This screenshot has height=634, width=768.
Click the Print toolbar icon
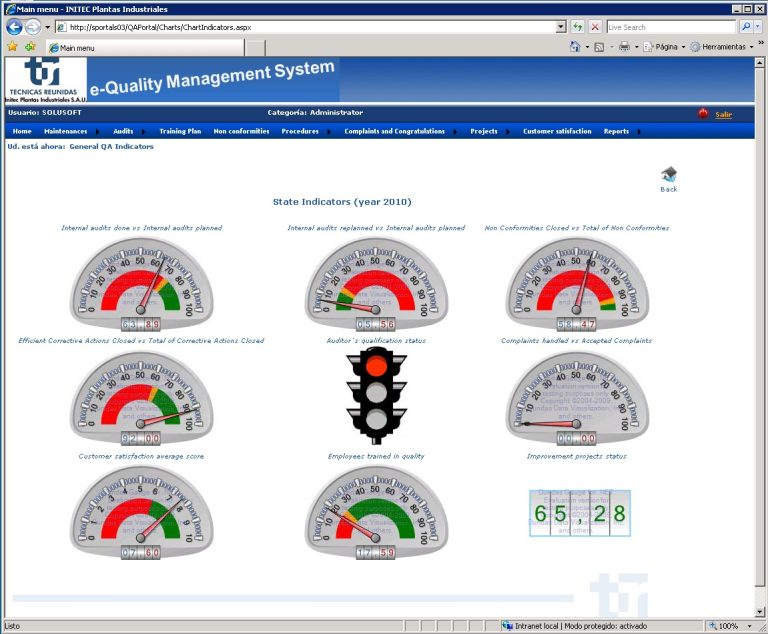624,47
